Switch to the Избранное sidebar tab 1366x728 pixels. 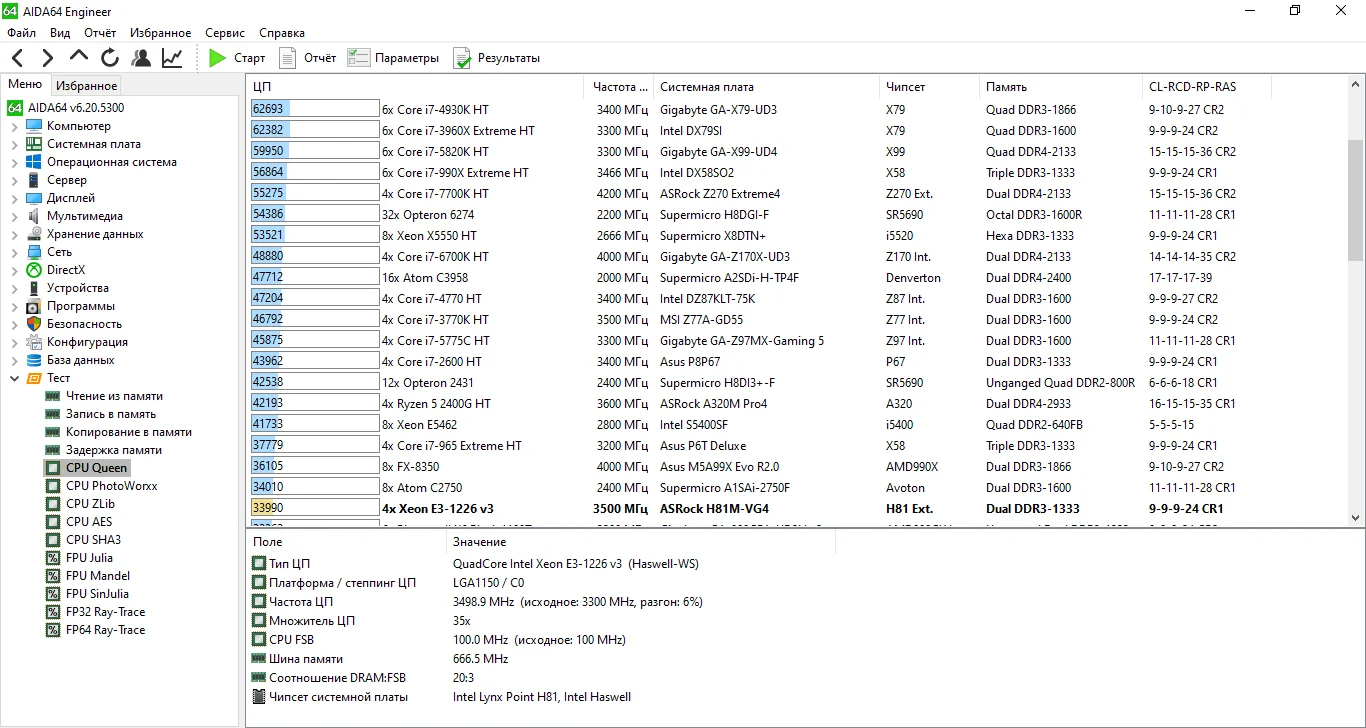pyautogui.click(x=86, y=86)
